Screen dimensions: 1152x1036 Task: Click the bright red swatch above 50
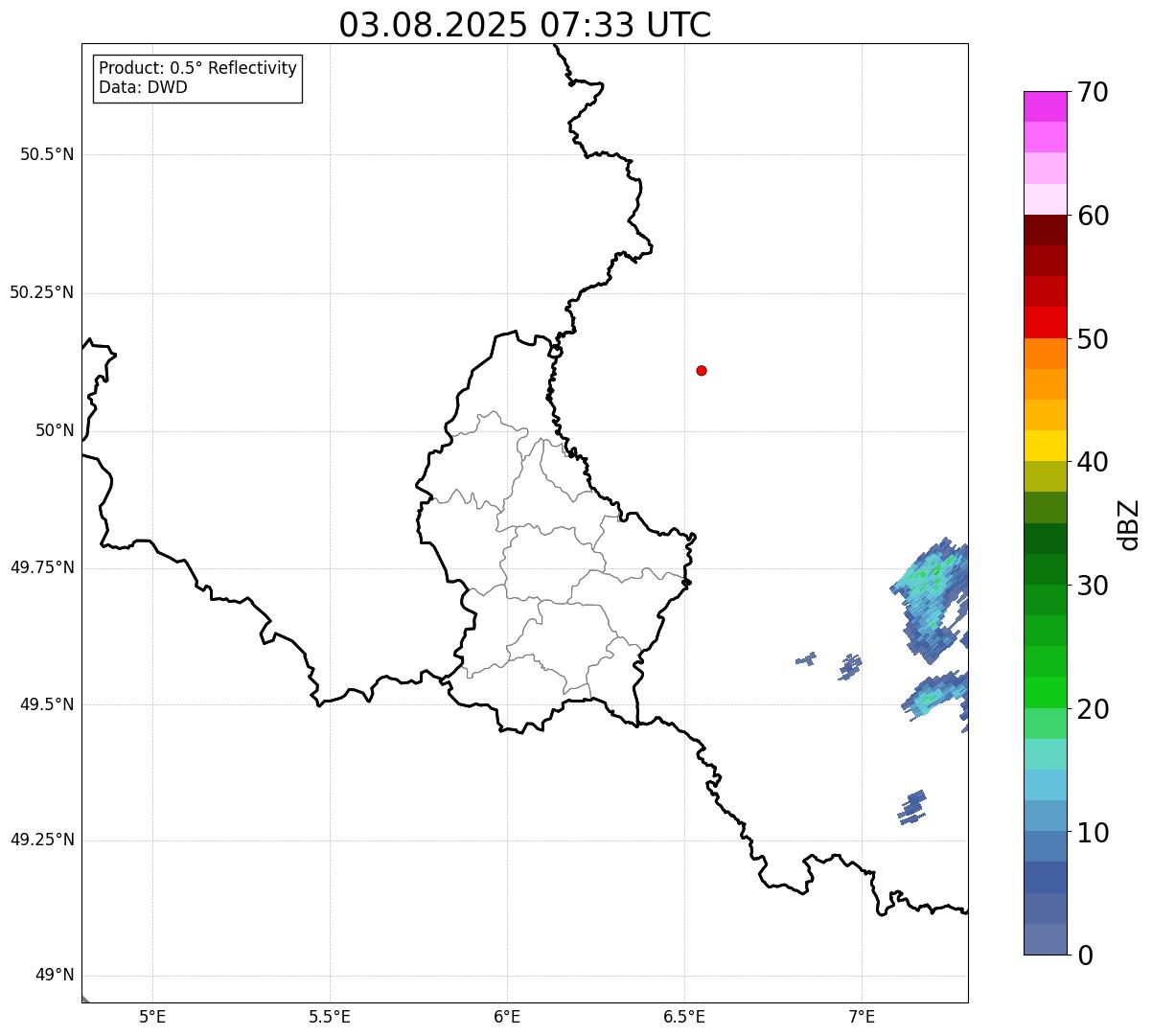click(x=1045, y=322)
